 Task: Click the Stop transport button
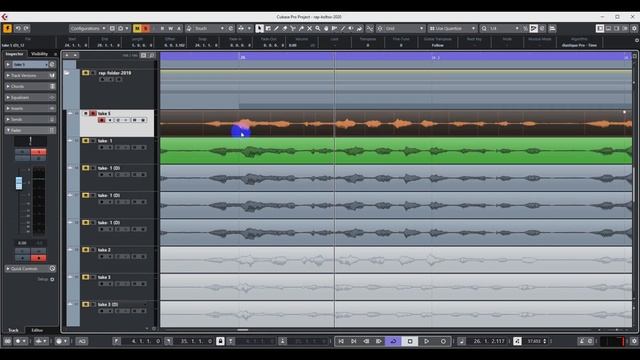(410, 341)
